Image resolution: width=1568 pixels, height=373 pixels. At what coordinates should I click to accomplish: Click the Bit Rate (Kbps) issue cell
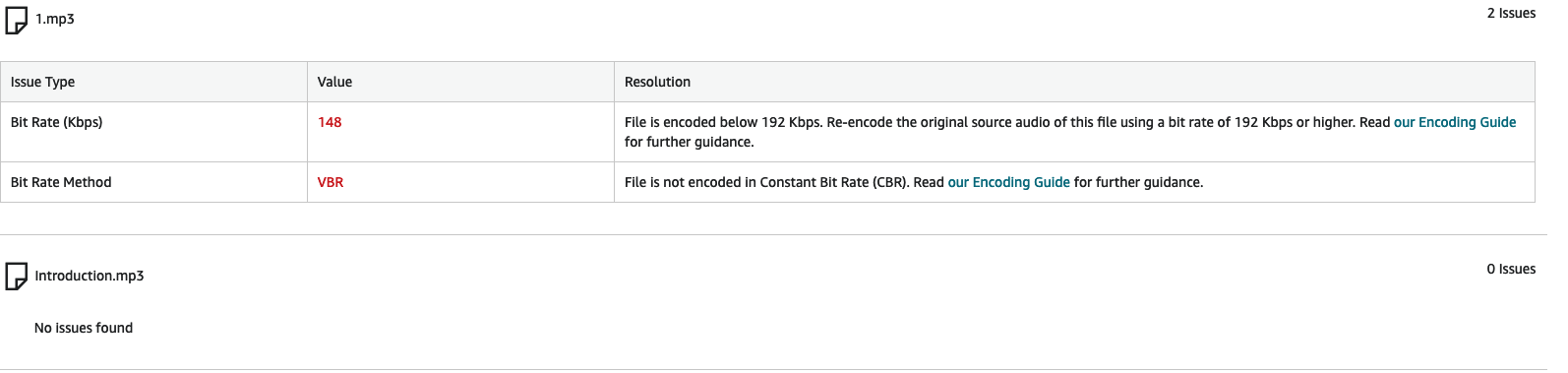153,132
